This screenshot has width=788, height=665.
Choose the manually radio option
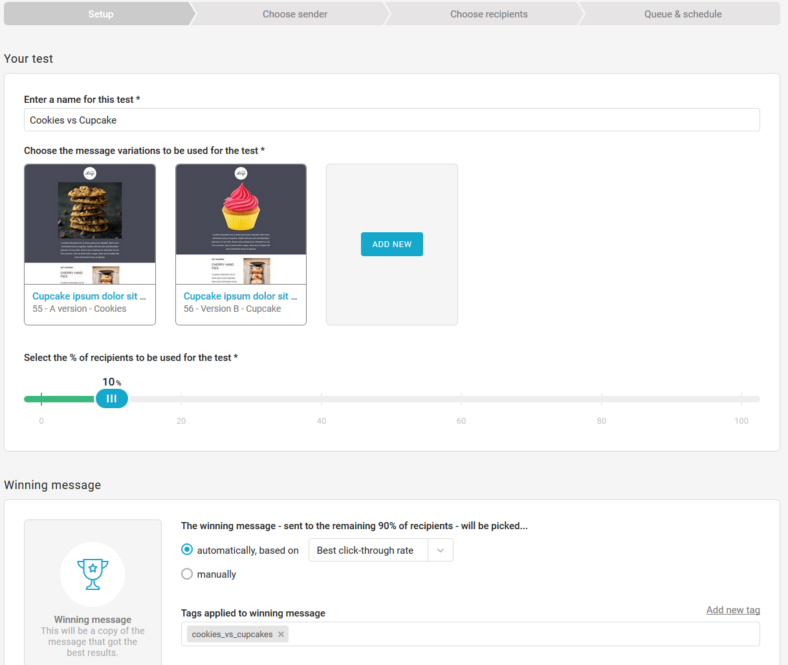point(187,574)
